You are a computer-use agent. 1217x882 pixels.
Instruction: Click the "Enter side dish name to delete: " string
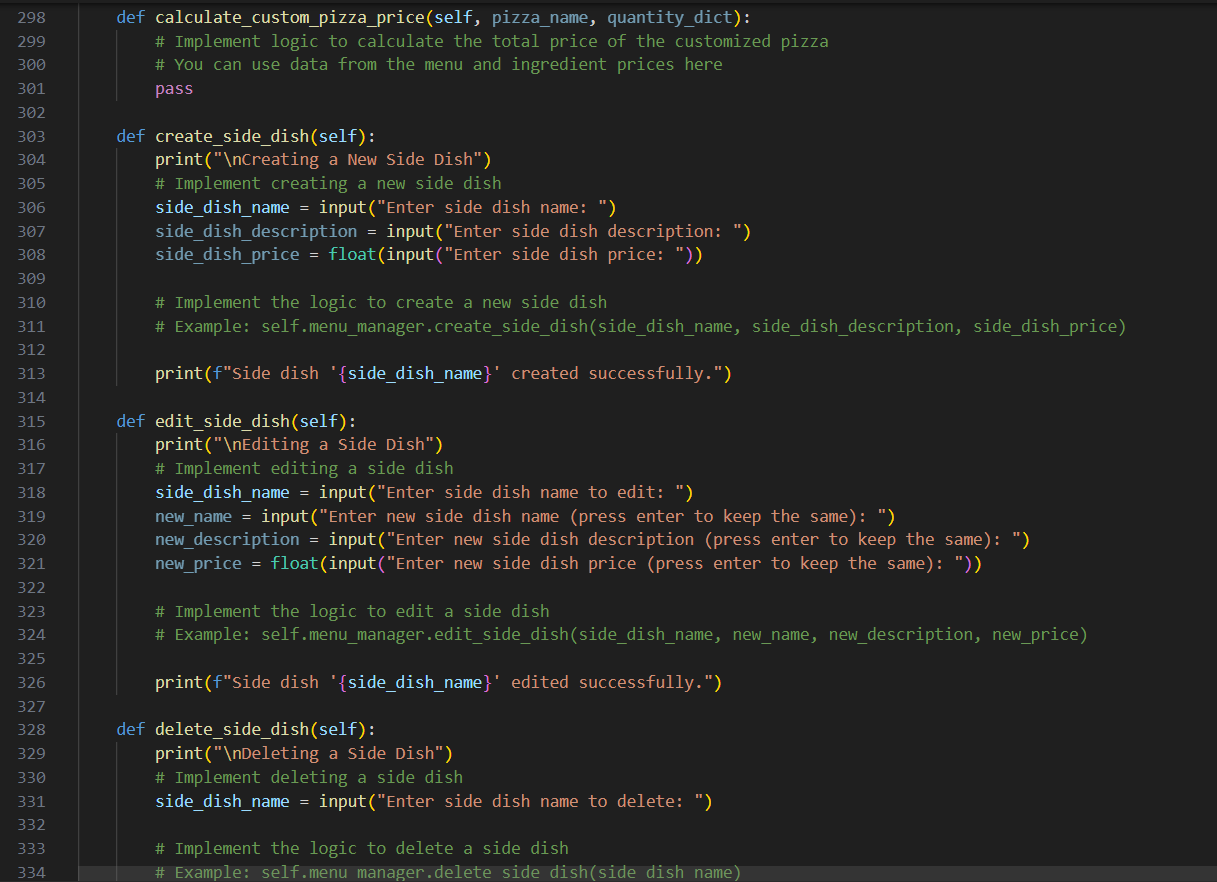(539, 802)
